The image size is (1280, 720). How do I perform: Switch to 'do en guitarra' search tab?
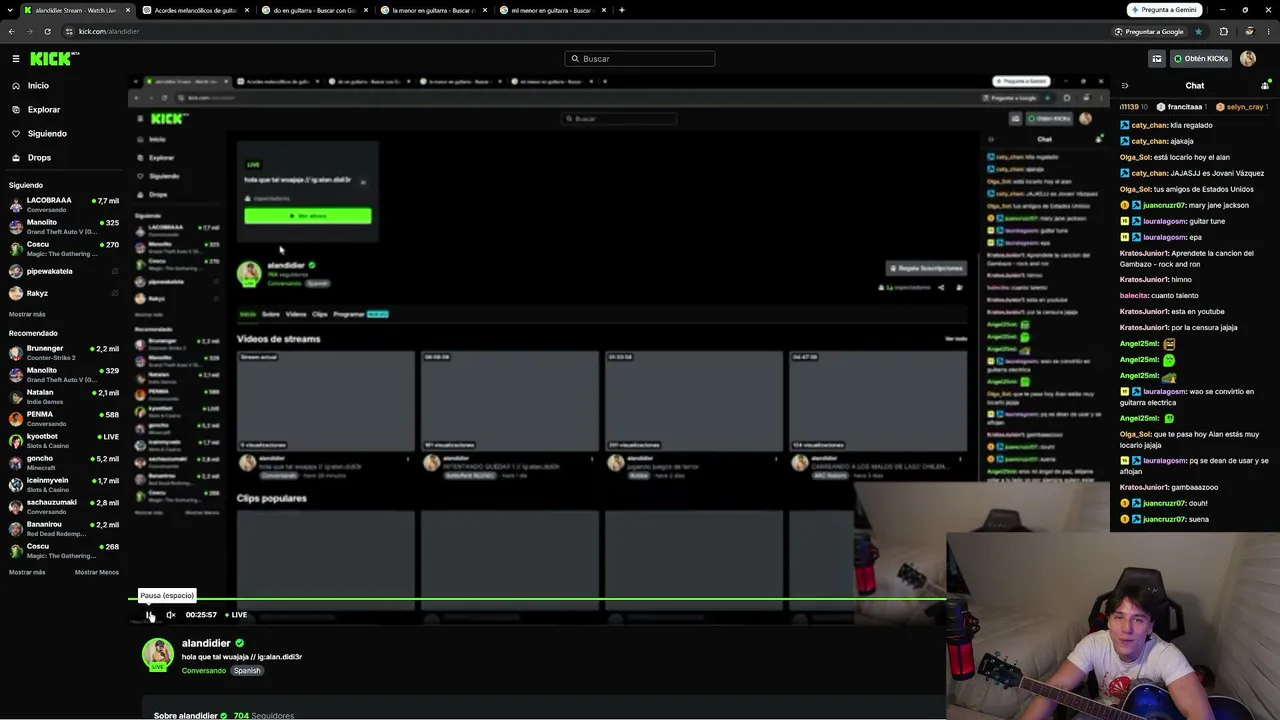[314, 10]
